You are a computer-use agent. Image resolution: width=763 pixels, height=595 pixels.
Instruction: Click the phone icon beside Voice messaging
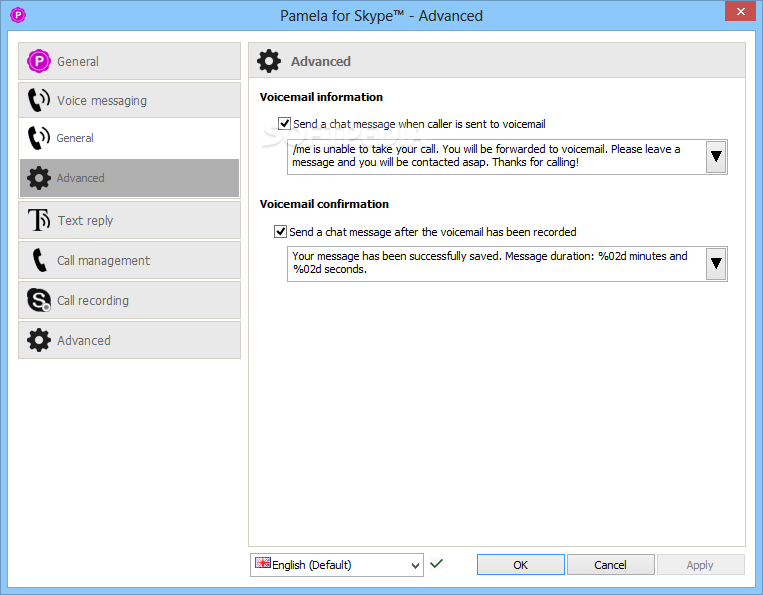point(39,100)
